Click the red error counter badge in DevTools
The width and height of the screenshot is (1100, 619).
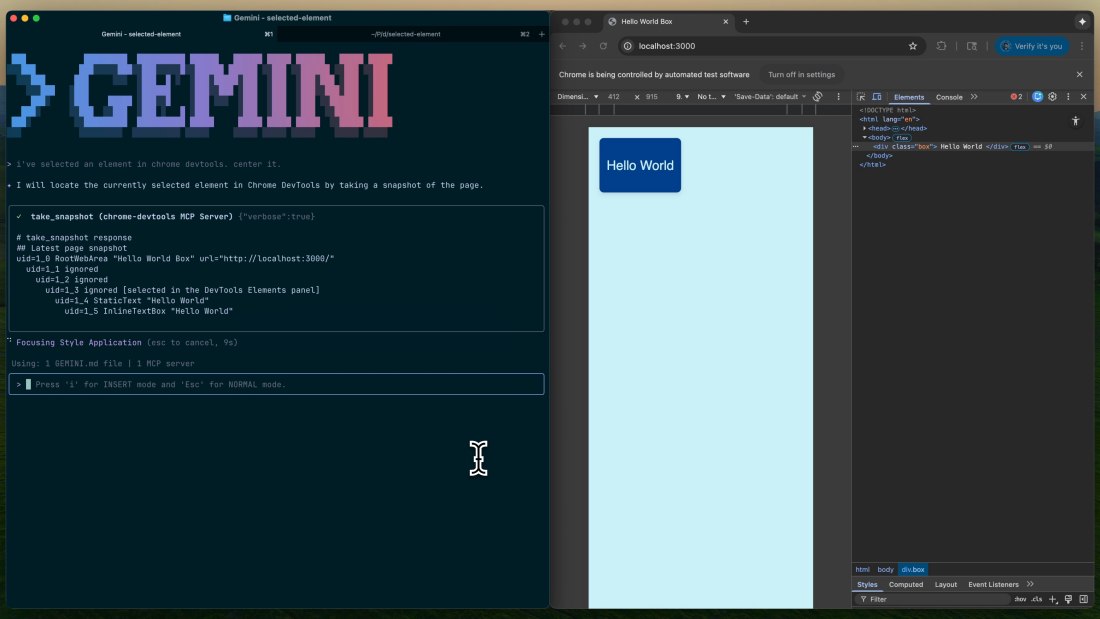pos(1015,97)
